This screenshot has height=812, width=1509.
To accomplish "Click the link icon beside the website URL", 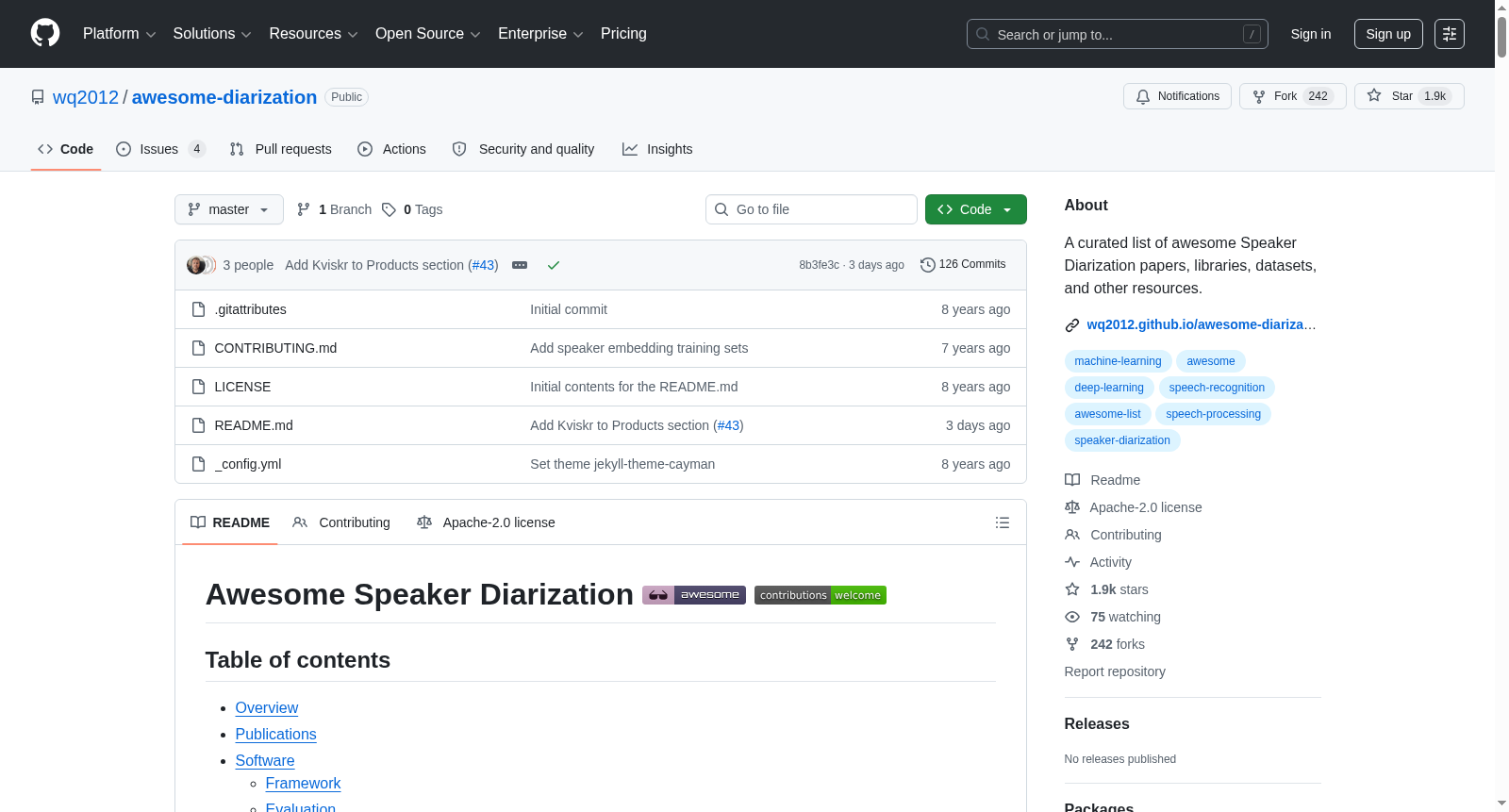I will (x=1072, y=325).
